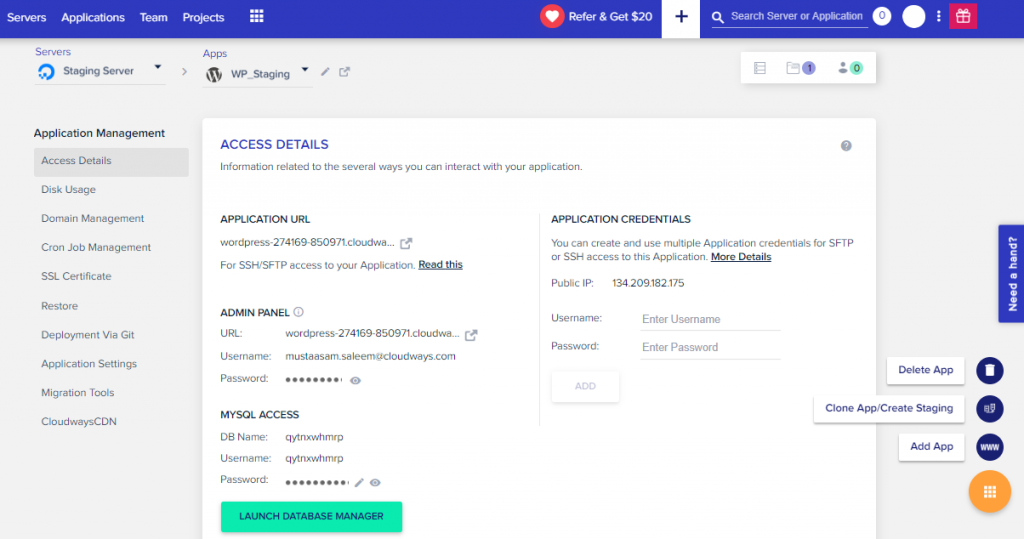This screenshot has height=539, width=1024.
Task: Open the notifications counter showing 0
Action: coord(882,16)
